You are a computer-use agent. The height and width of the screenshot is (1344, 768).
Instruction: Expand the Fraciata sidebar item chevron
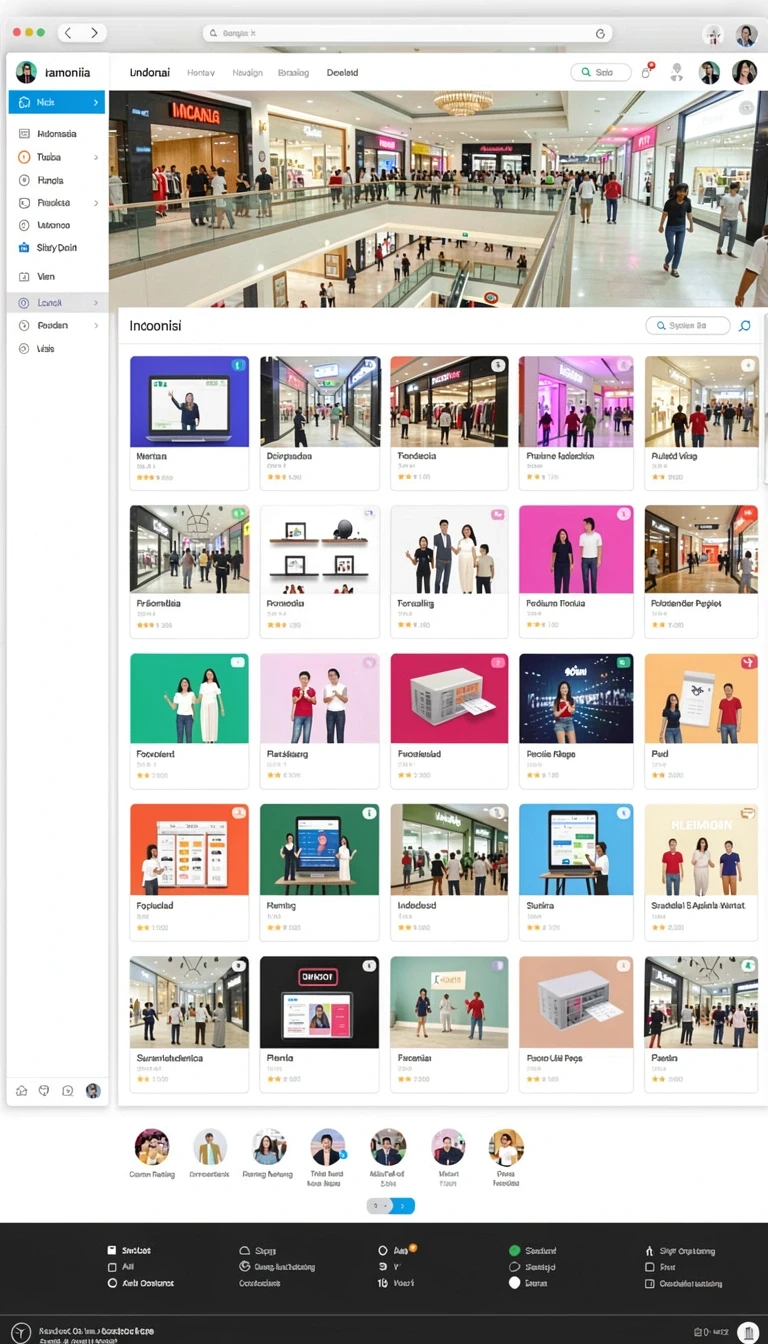(96, 203)
